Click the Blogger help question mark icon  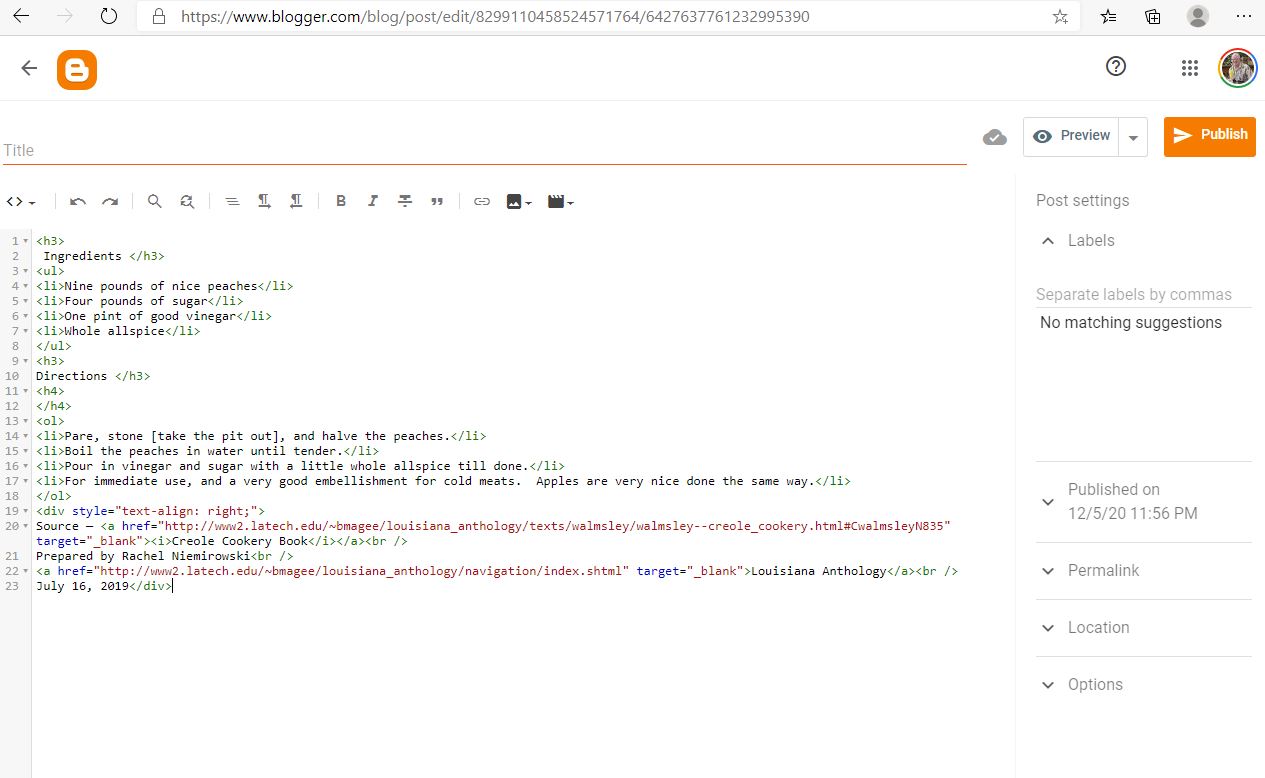tap(1116, 67)
